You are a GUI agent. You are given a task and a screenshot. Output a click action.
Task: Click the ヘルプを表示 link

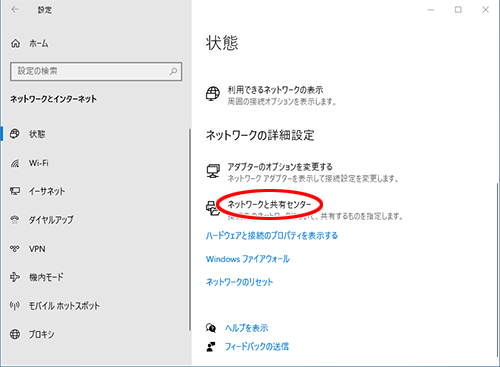click(246, 328)
